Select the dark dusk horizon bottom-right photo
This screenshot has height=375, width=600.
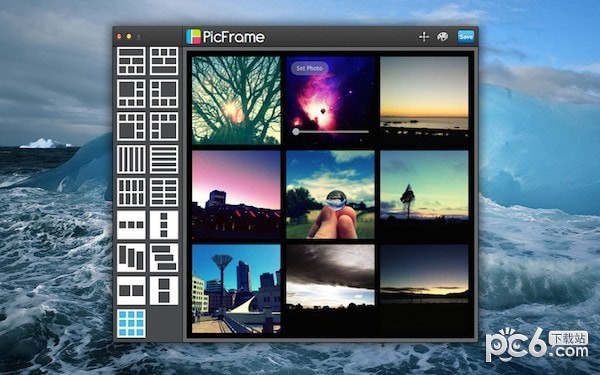click(424, 289)
